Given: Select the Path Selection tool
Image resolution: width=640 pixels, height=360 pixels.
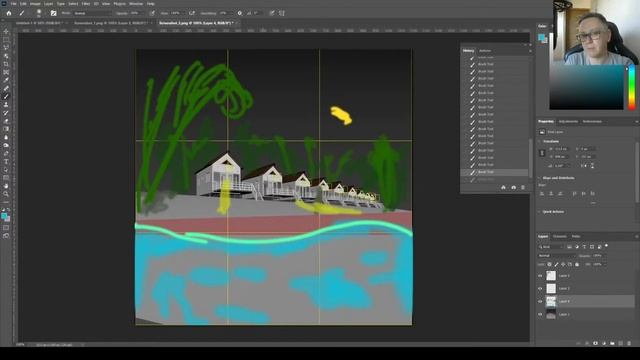Looking at the screenshot, I should coord(6,170).
